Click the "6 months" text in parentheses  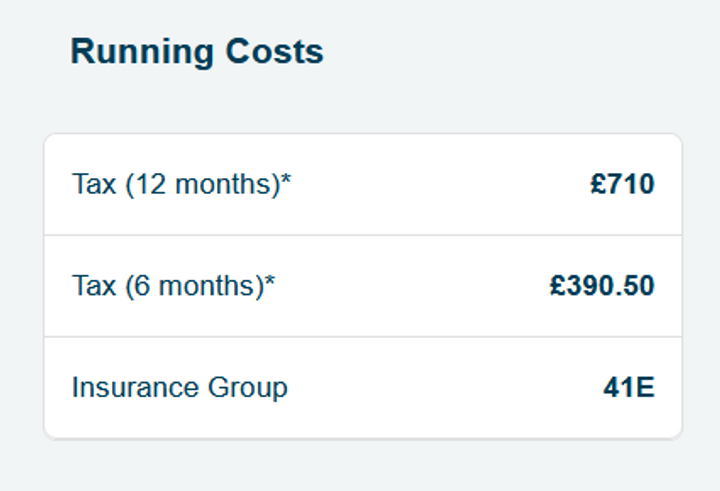click(x=195, y=286)
